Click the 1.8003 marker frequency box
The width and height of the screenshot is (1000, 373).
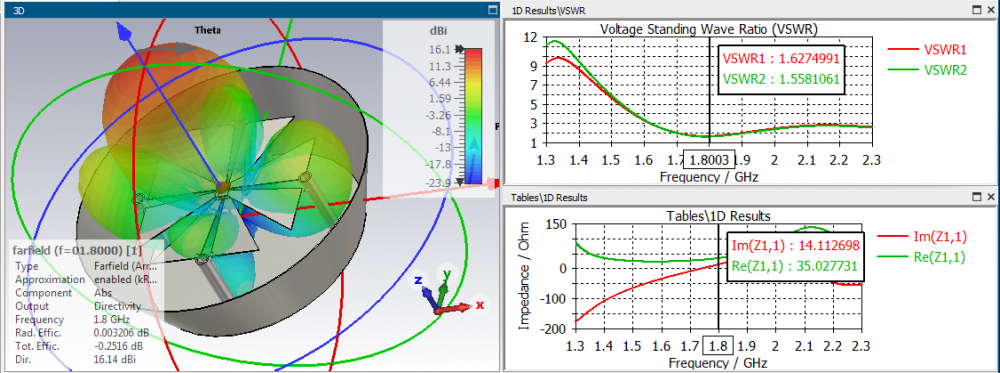pos(709,159)
